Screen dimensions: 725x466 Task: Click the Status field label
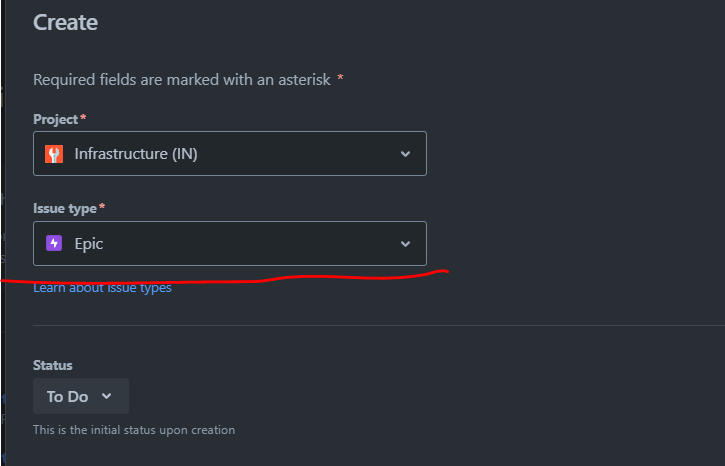(x=53, y=365)
